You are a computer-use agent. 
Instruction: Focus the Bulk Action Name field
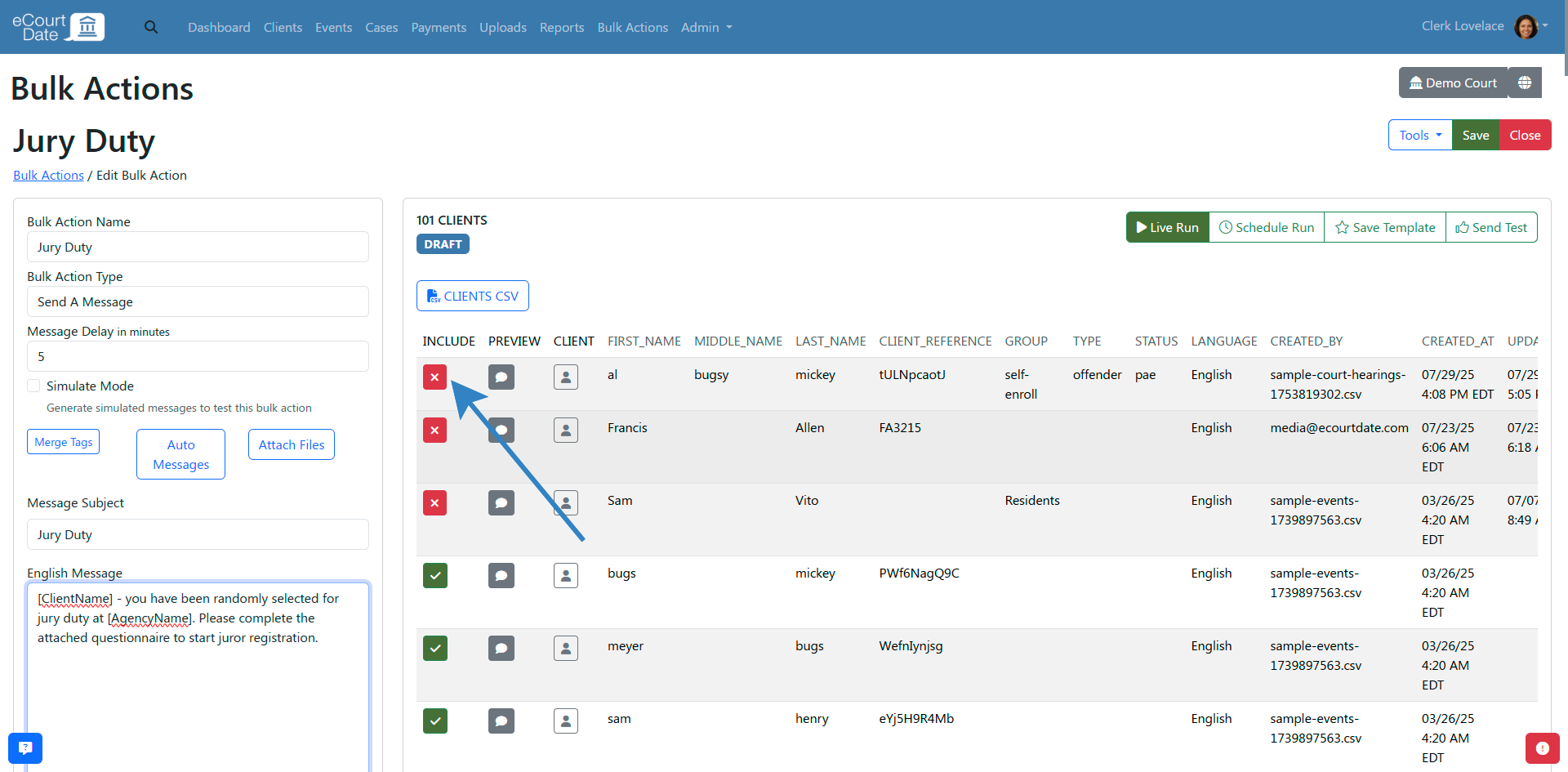coord(198,247)
